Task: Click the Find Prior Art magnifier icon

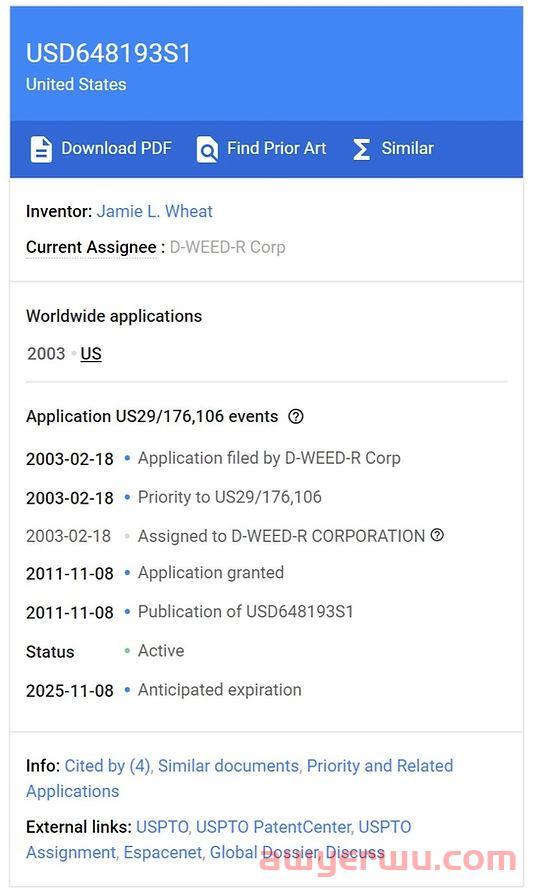Action: [207, 149]
